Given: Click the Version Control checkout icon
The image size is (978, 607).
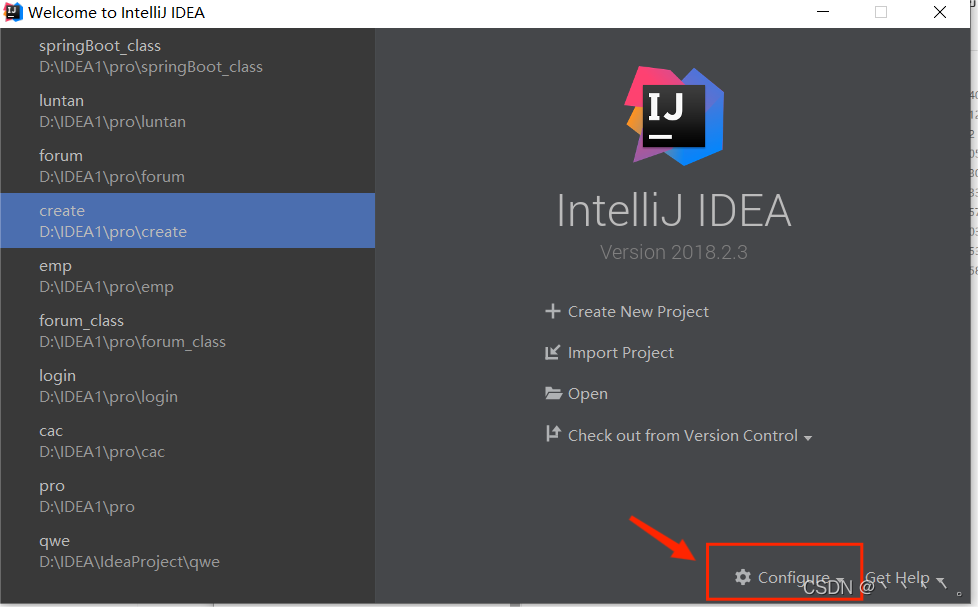Looking at the screenshot, I should coord(553,434).
